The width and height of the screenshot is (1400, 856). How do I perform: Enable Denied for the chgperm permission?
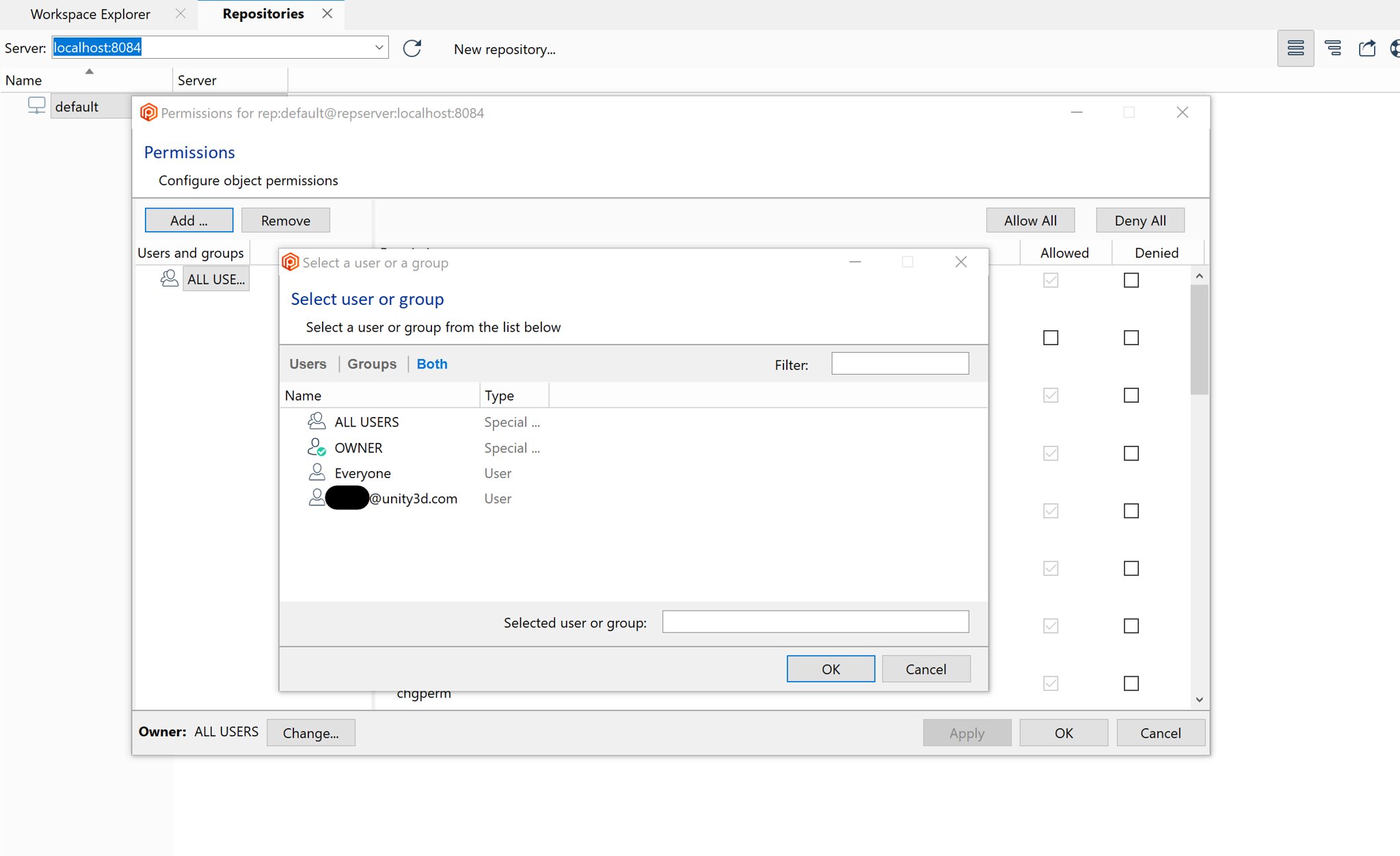[1130, 683]
